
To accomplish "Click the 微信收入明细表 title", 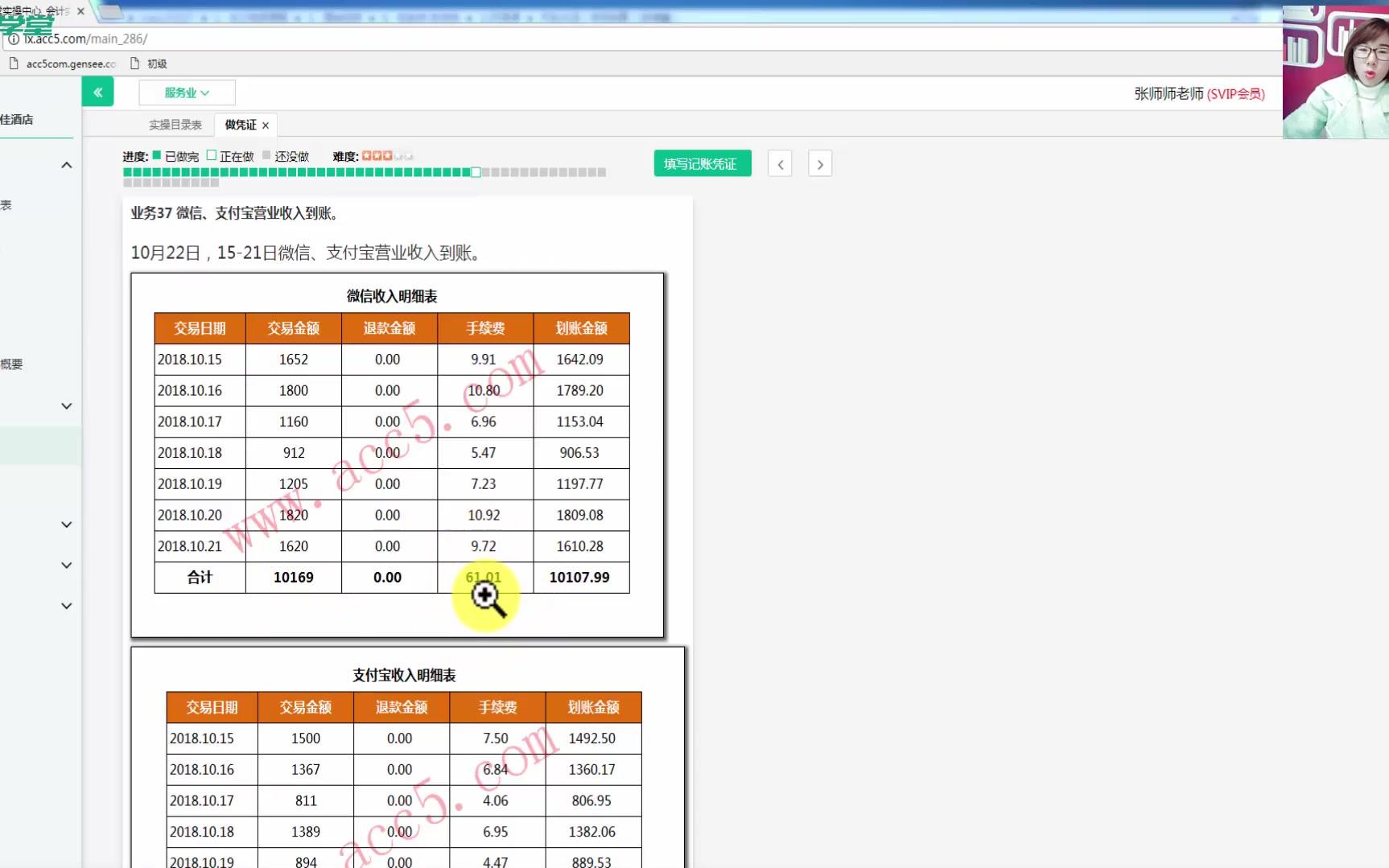I will 392,296.
